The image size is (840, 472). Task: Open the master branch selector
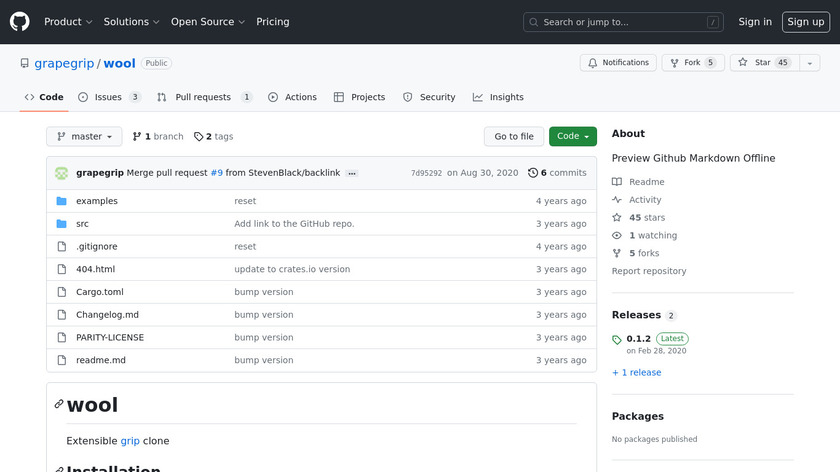(84, 137)
